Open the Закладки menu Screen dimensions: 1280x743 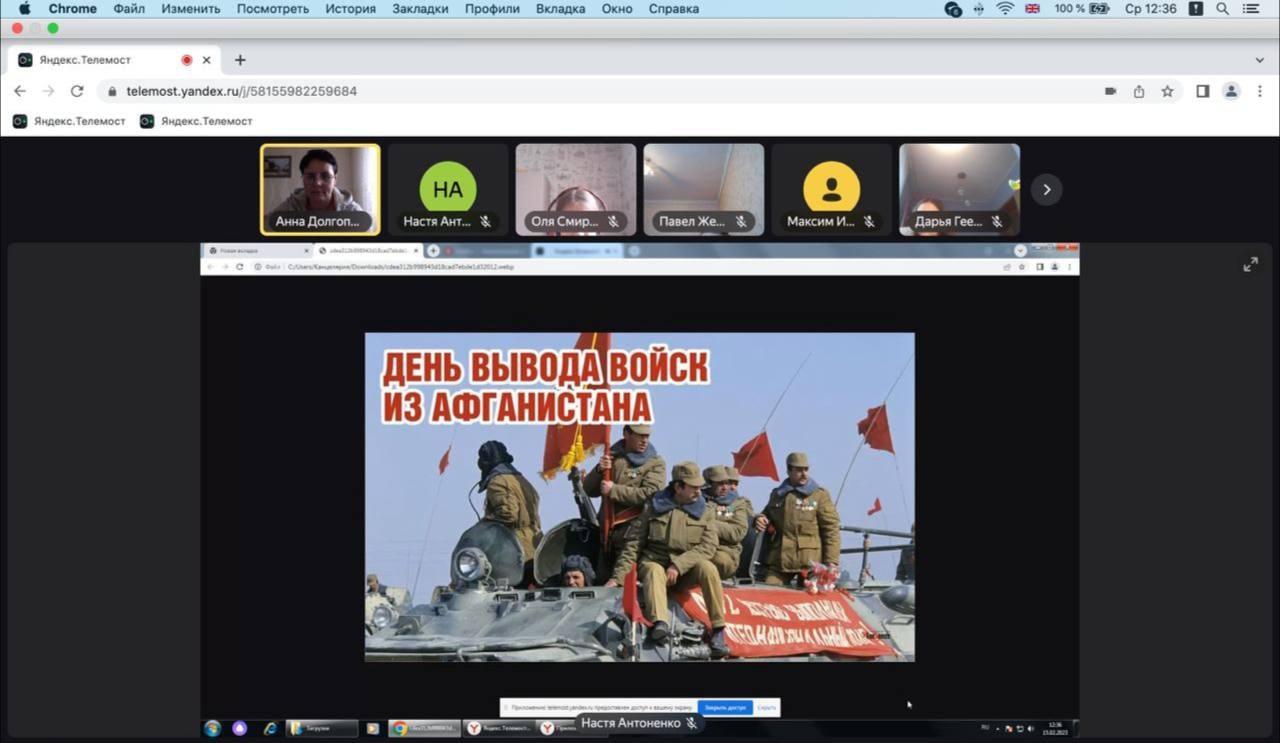click(x=420, y=9)
